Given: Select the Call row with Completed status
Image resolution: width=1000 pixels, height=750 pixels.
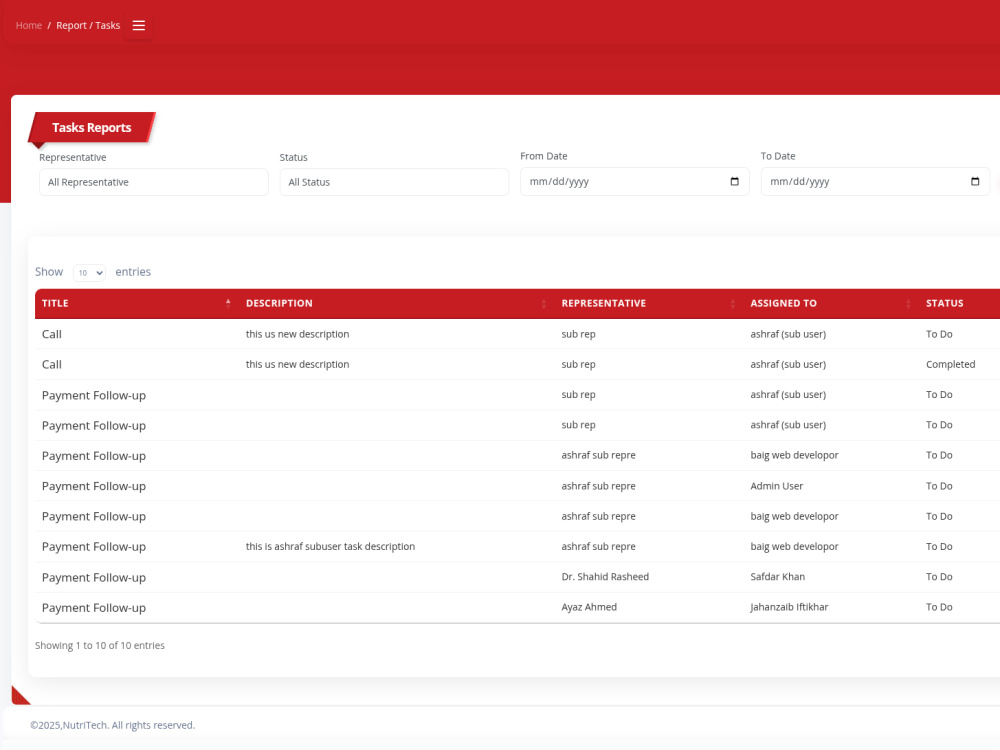Looking at the screenshot, I should pos(517,364).
